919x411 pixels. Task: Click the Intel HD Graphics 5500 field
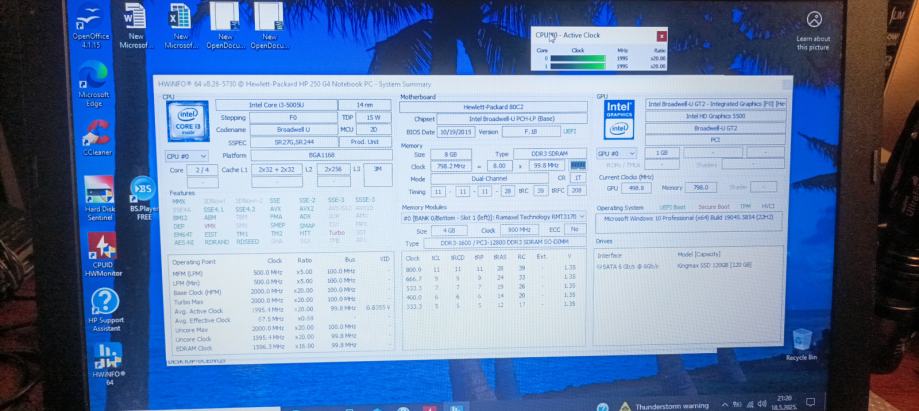715,116
